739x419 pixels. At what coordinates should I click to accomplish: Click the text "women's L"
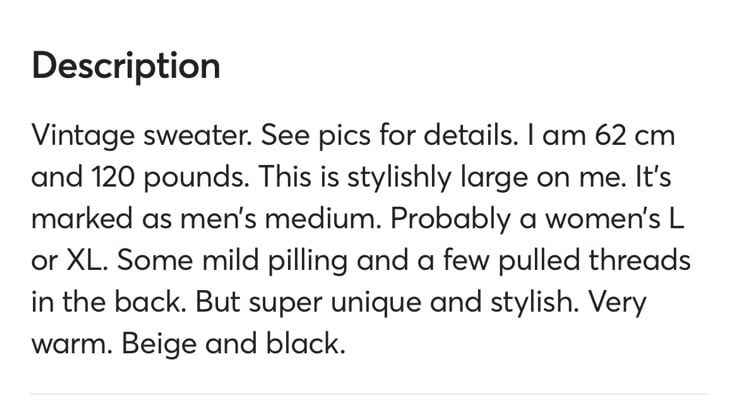click(x=614, y=219)
